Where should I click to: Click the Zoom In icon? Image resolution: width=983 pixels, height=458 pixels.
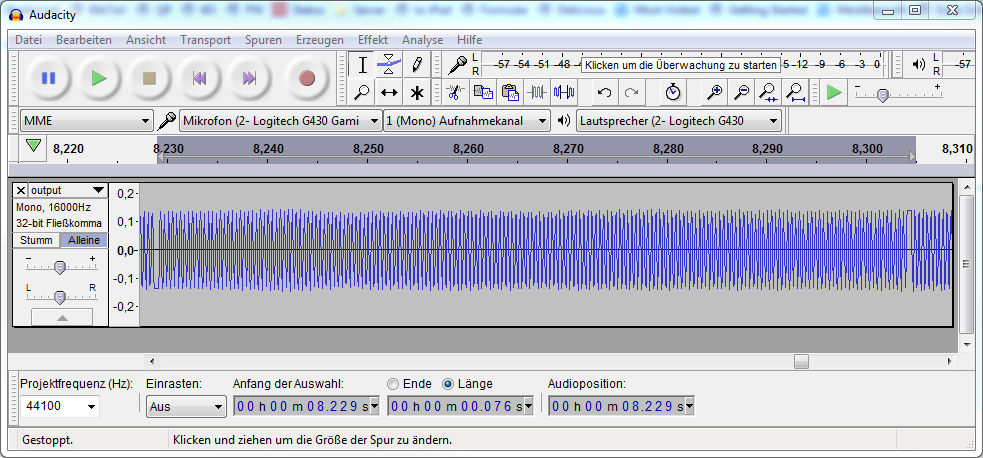[714, 93]
